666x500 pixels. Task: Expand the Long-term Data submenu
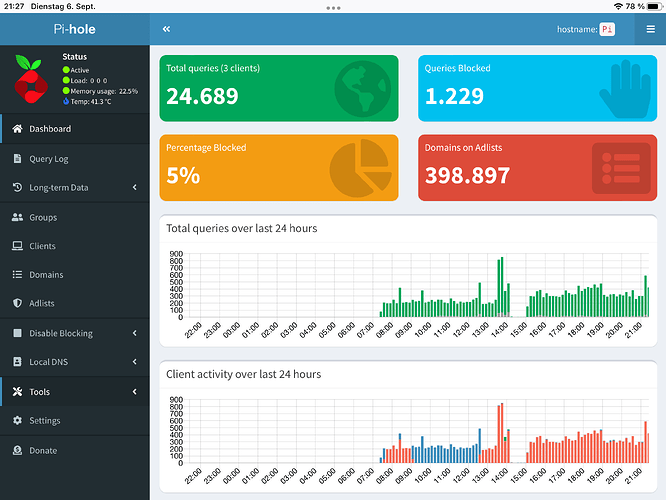point(134,188)
